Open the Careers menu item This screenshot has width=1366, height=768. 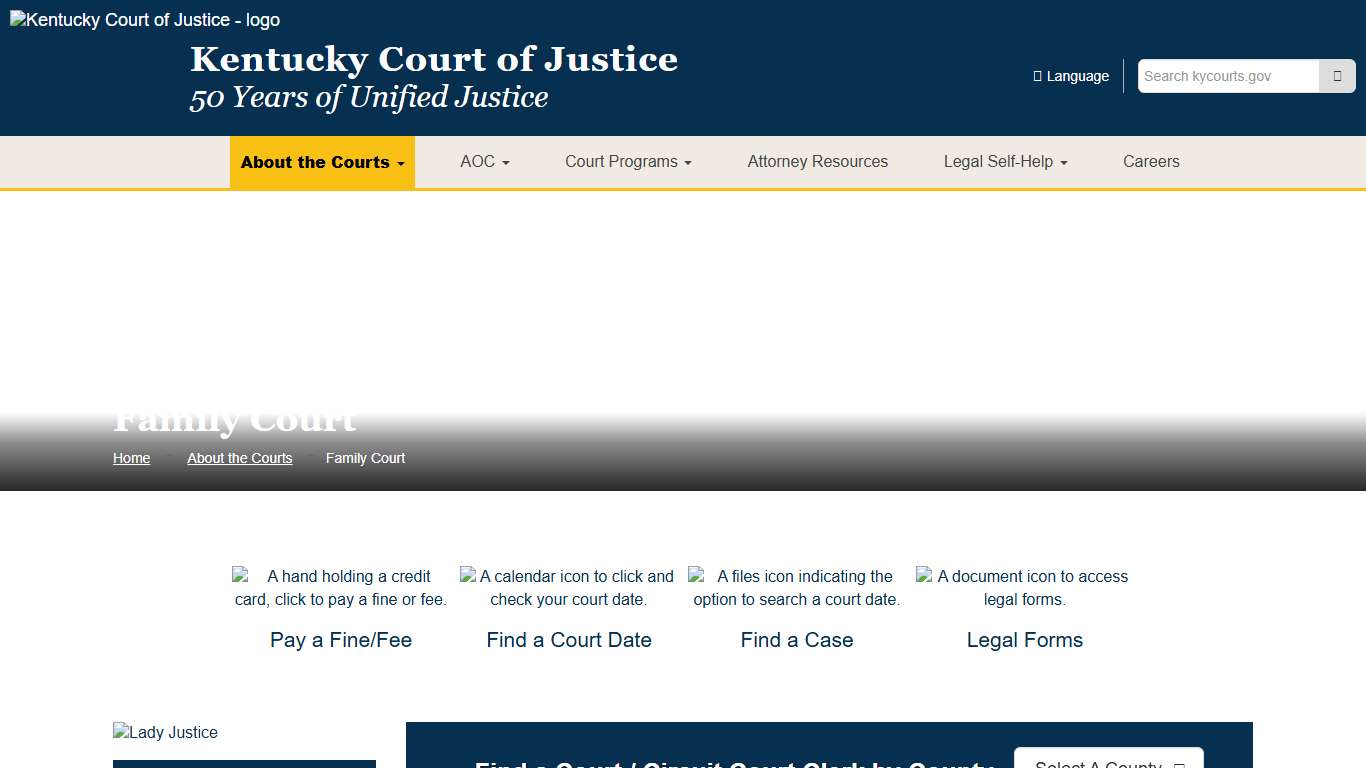point(1151,161)
